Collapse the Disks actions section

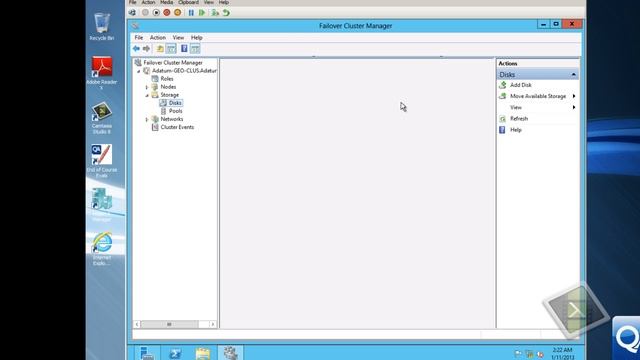click(573, 75)
